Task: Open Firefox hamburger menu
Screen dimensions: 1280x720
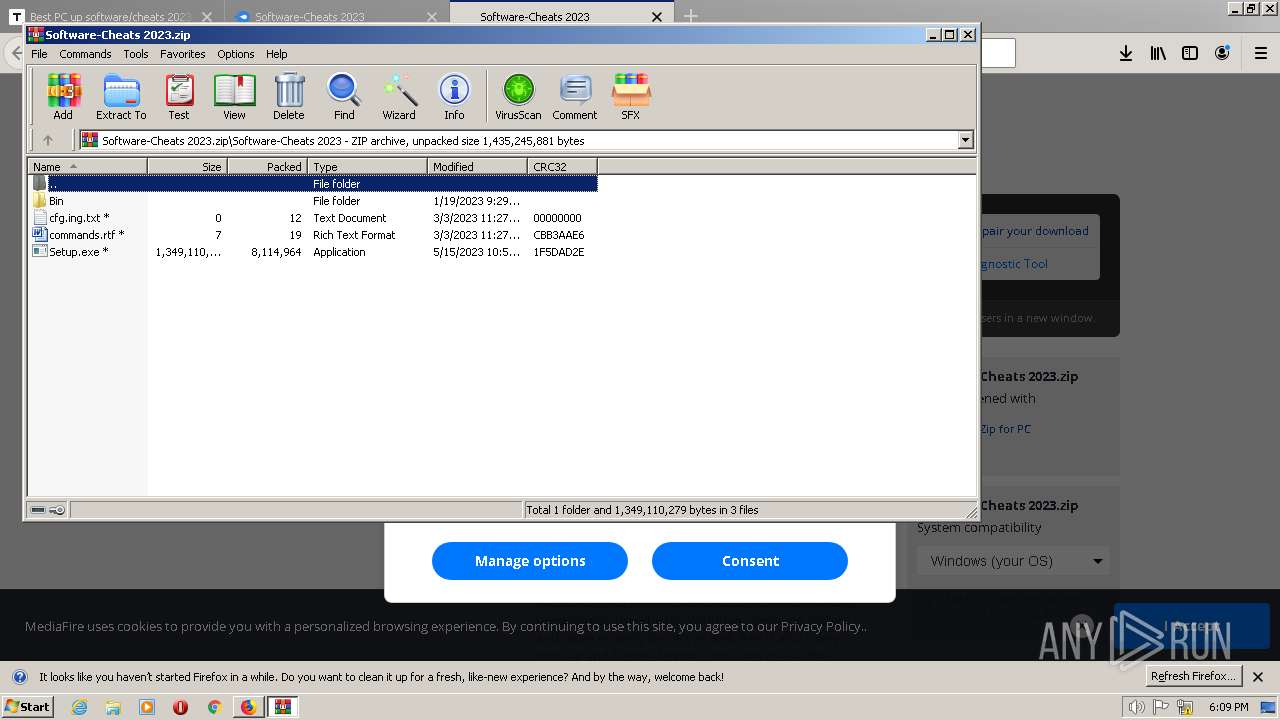Action: (1261, 53)
